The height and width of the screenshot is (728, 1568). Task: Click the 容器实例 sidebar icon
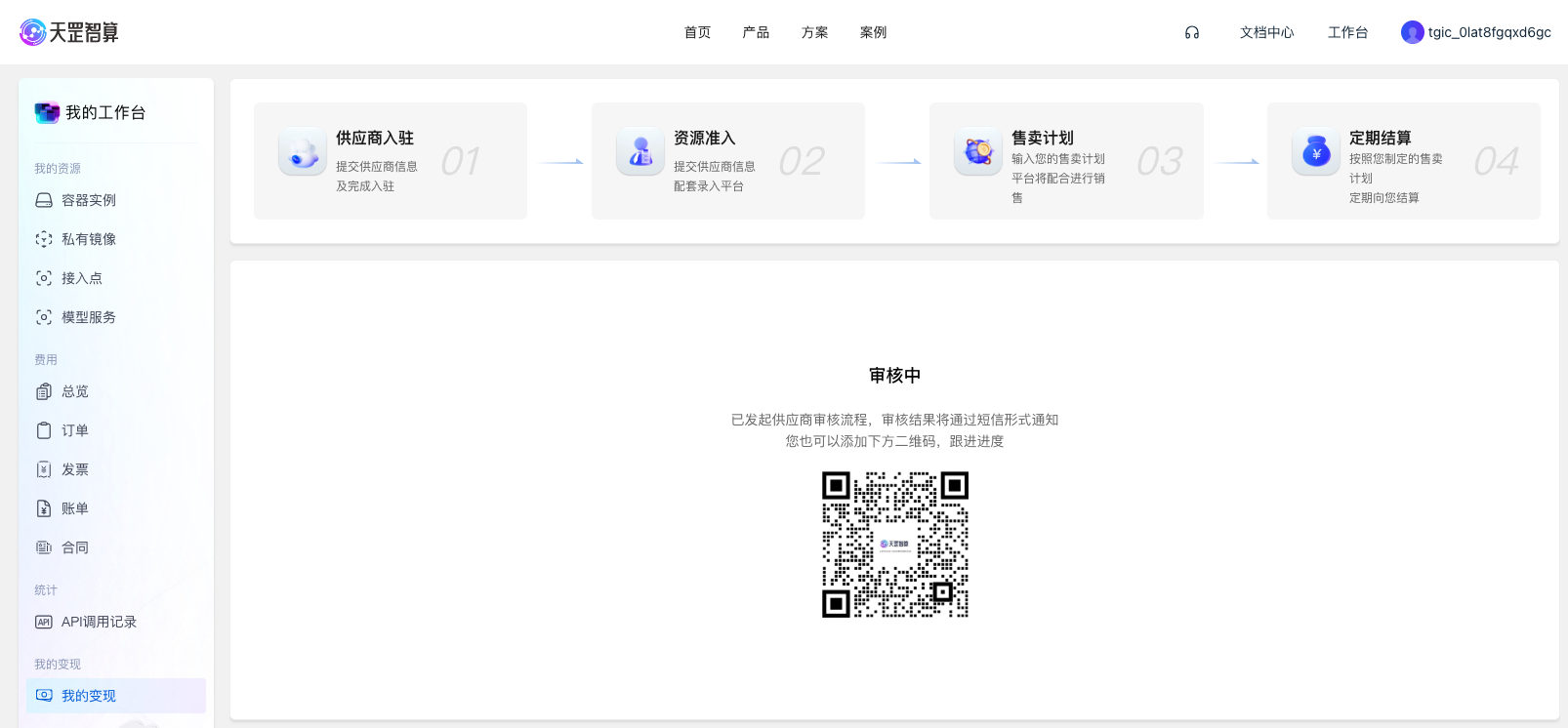point(44,200)
